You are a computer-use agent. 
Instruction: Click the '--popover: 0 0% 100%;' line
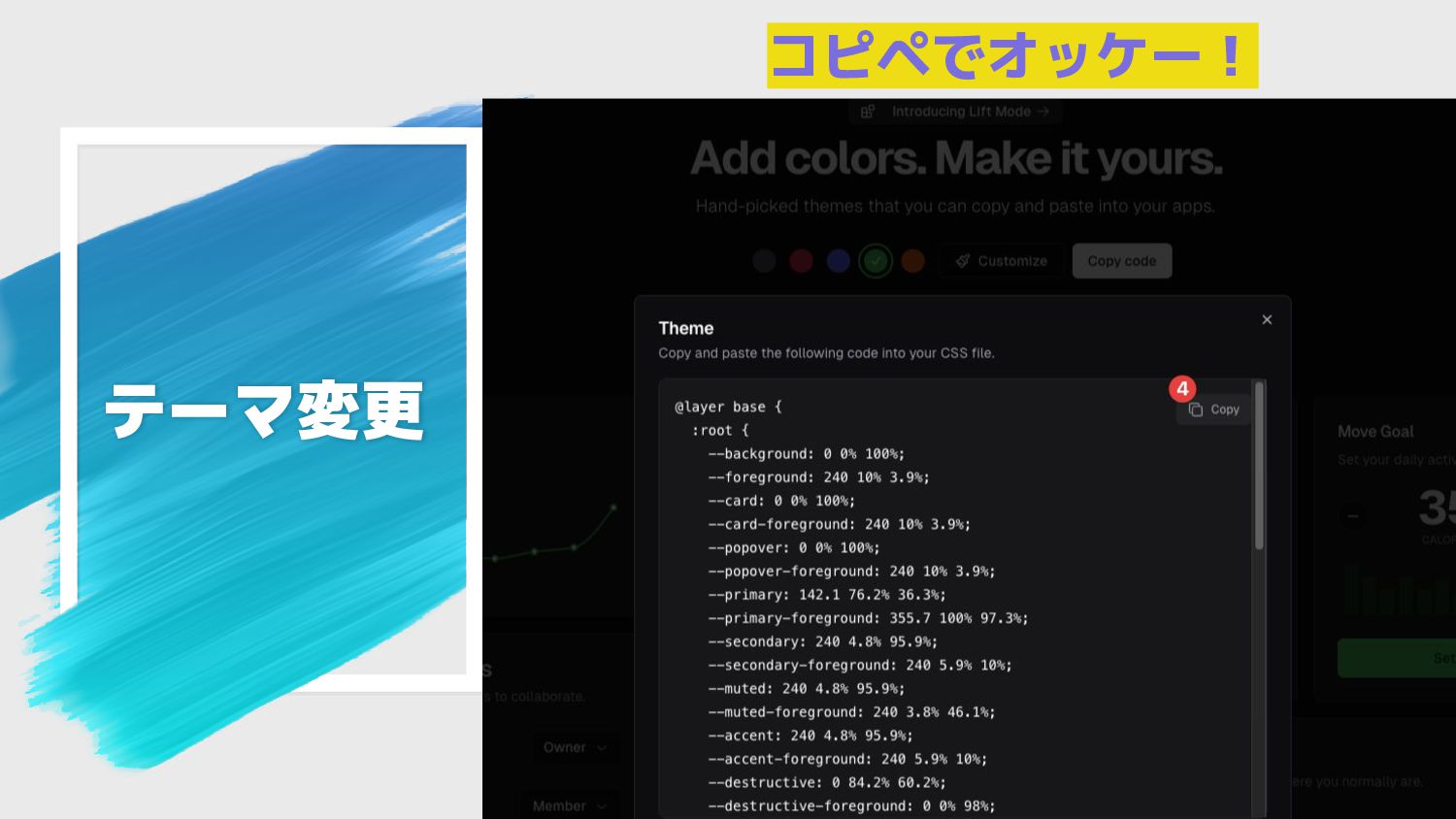[794, 547]
